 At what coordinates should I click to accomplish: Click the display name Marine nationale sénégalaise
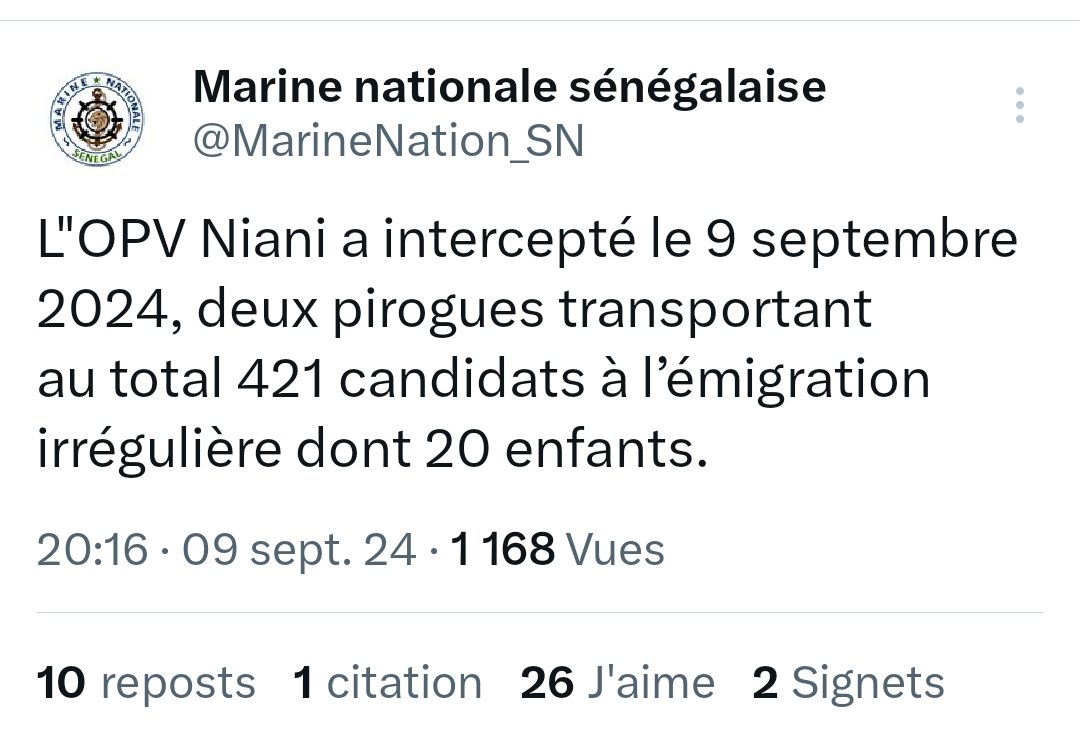(509, 87)
